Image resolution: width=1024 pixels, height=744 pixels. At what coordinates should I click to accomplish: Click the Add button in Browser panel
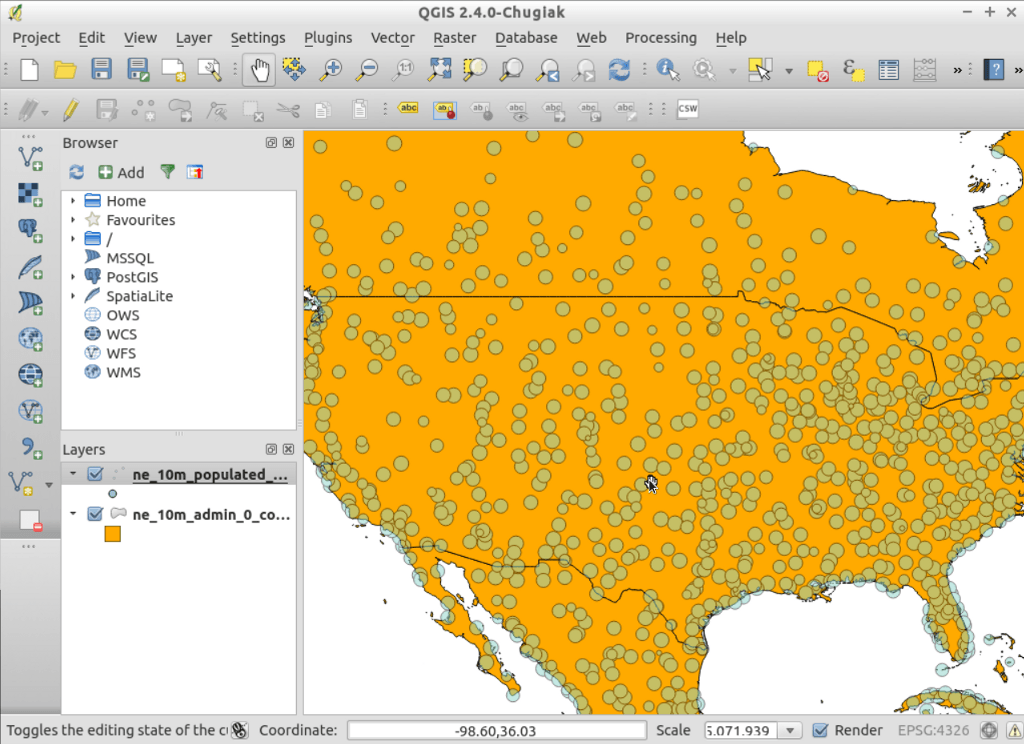[x=121, y=172]
